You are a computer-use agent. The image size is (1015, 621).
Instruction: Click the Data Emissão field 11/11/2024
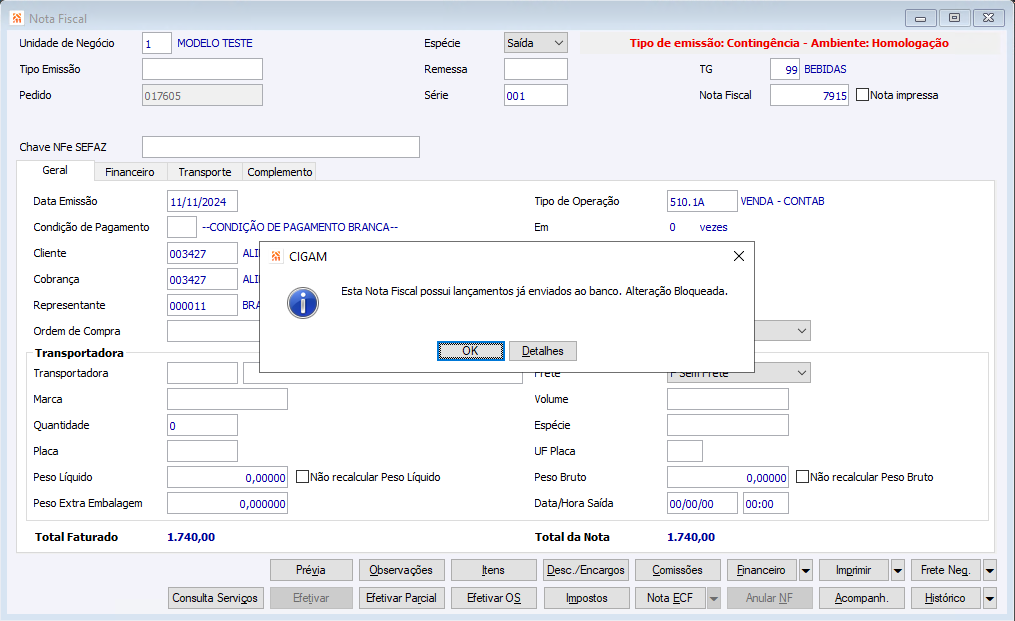point(203,201)
